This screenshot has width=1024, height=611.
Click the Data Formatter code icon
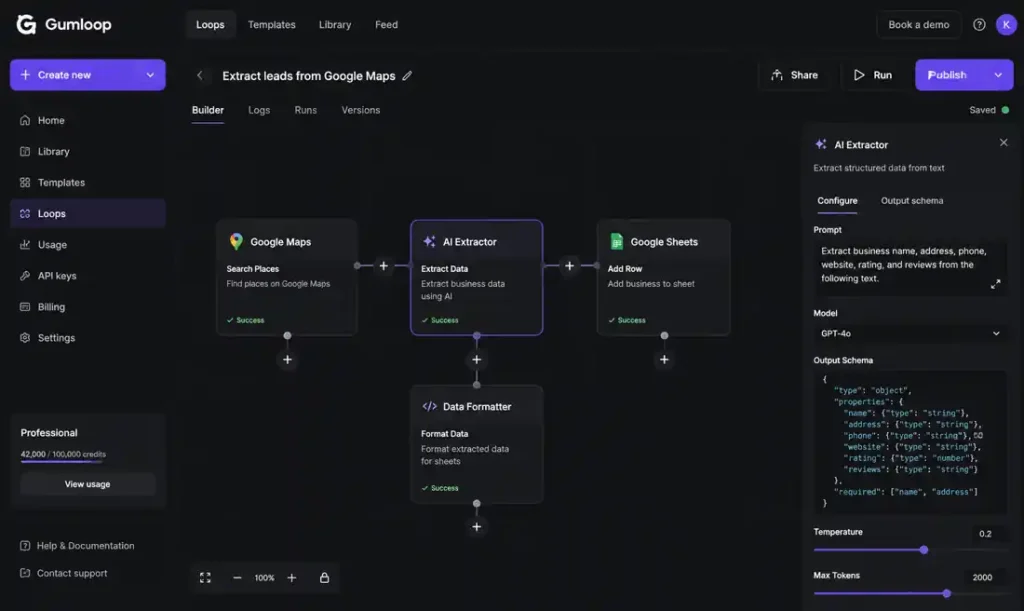tap(429, 406)
